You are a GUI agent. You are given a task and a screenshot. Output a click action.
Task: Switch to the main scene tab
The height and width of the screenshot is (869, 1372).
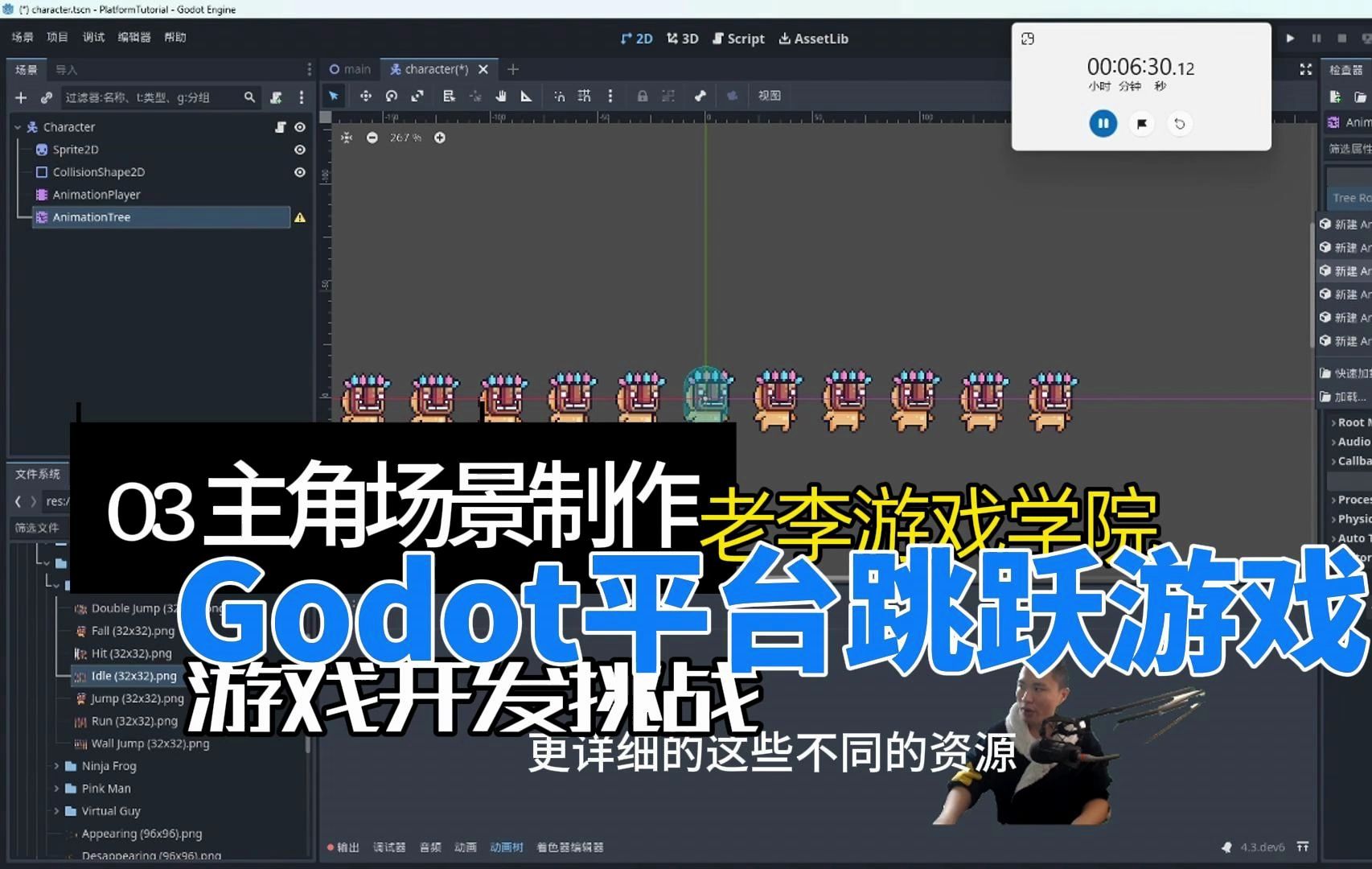coord(350,69)
